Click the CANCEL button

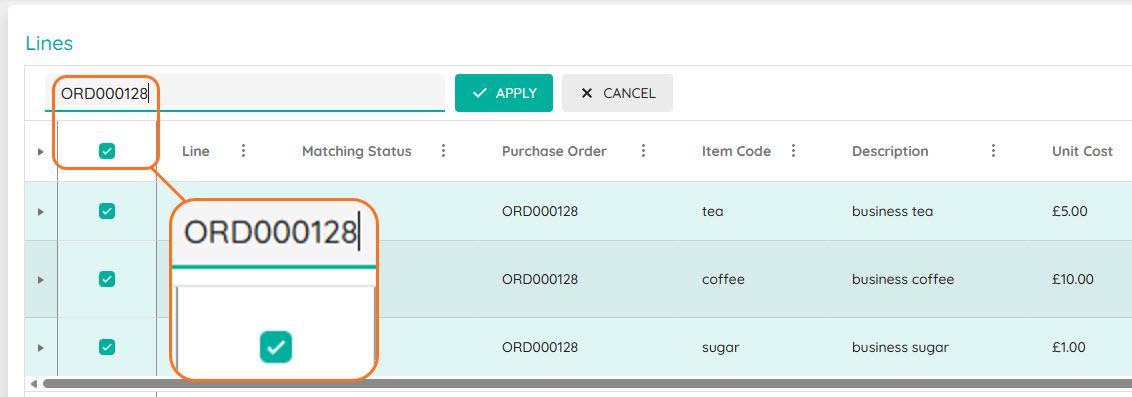617,93
